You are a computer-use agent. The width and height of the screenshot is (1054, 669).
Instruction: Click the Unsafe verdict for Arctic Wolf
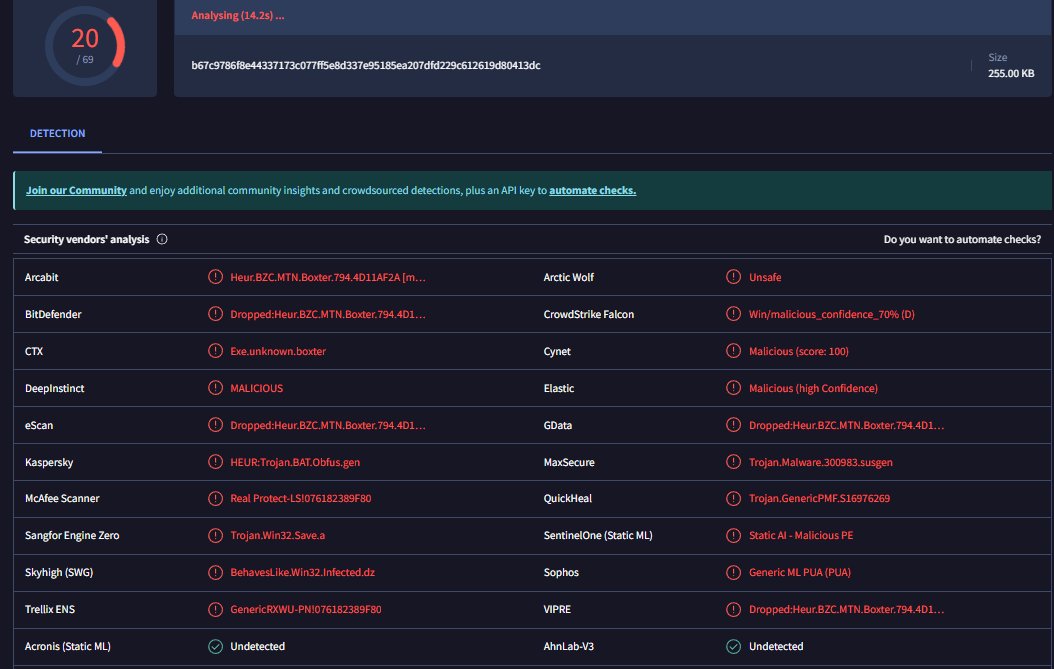(x=765, y=277)
